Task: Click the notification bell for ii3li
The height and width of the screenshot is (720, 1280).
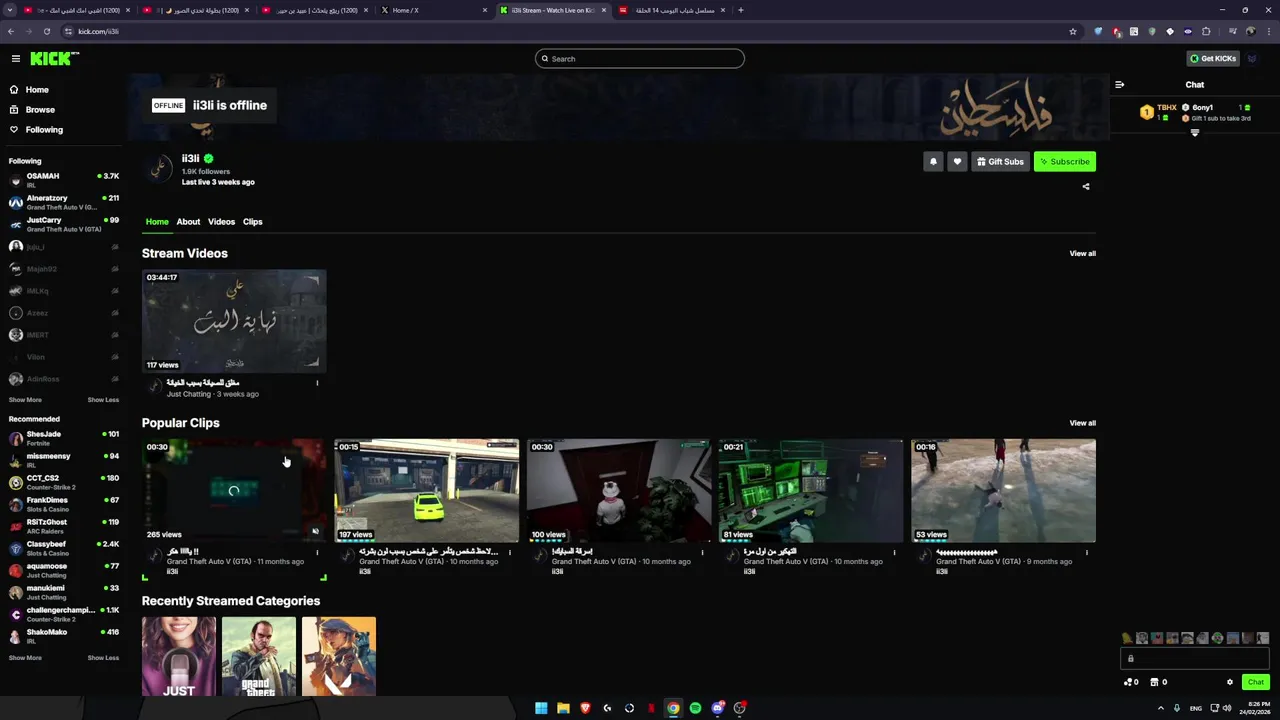Action: 933,162
